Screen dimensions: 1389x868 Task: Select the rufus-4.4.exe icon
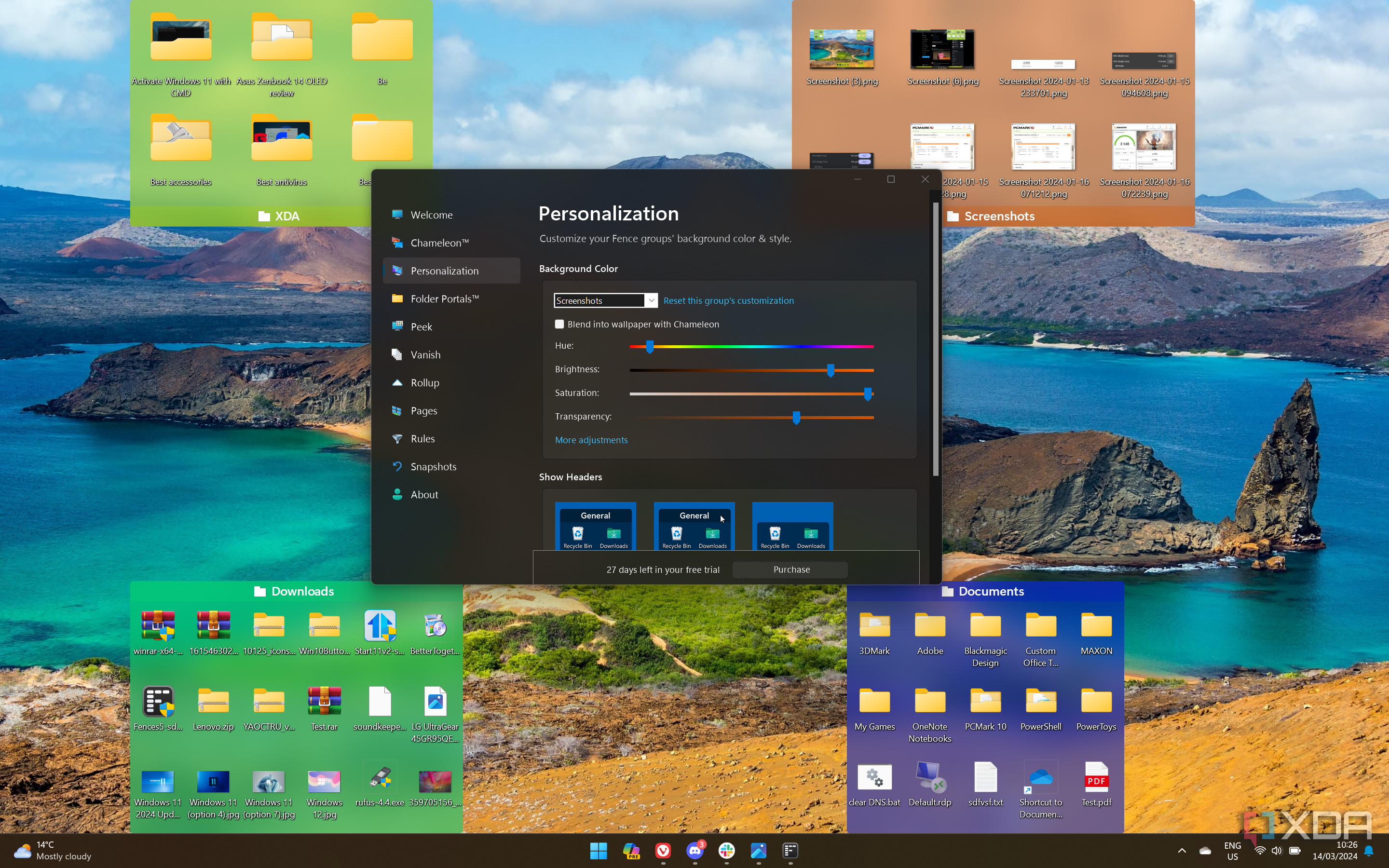pyautogui.click(x=380, y=784)
